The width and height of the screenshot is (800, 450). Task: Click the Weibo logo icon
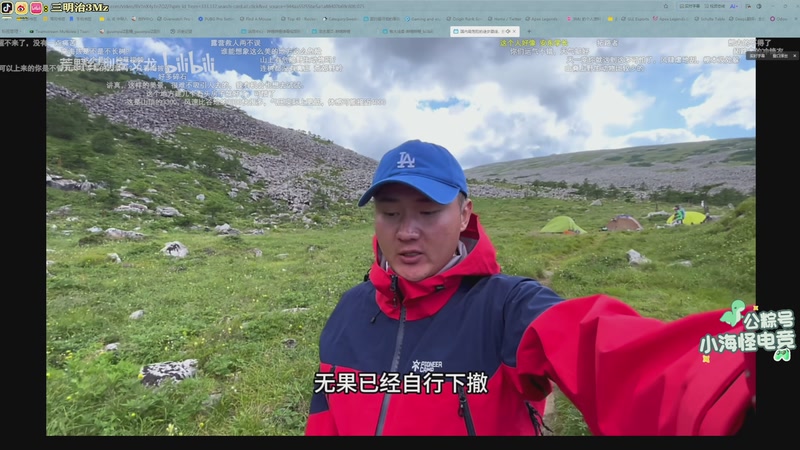point(21,8)
